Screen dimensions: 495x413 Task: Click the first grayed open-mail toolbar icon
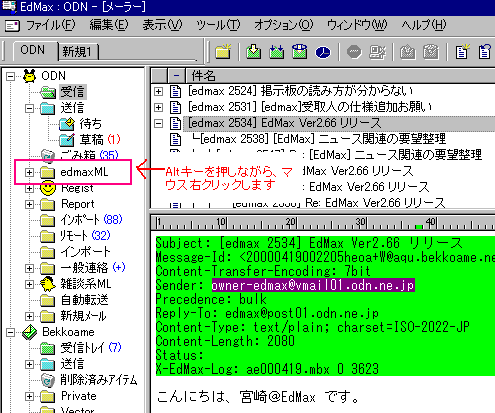point(408,52)
